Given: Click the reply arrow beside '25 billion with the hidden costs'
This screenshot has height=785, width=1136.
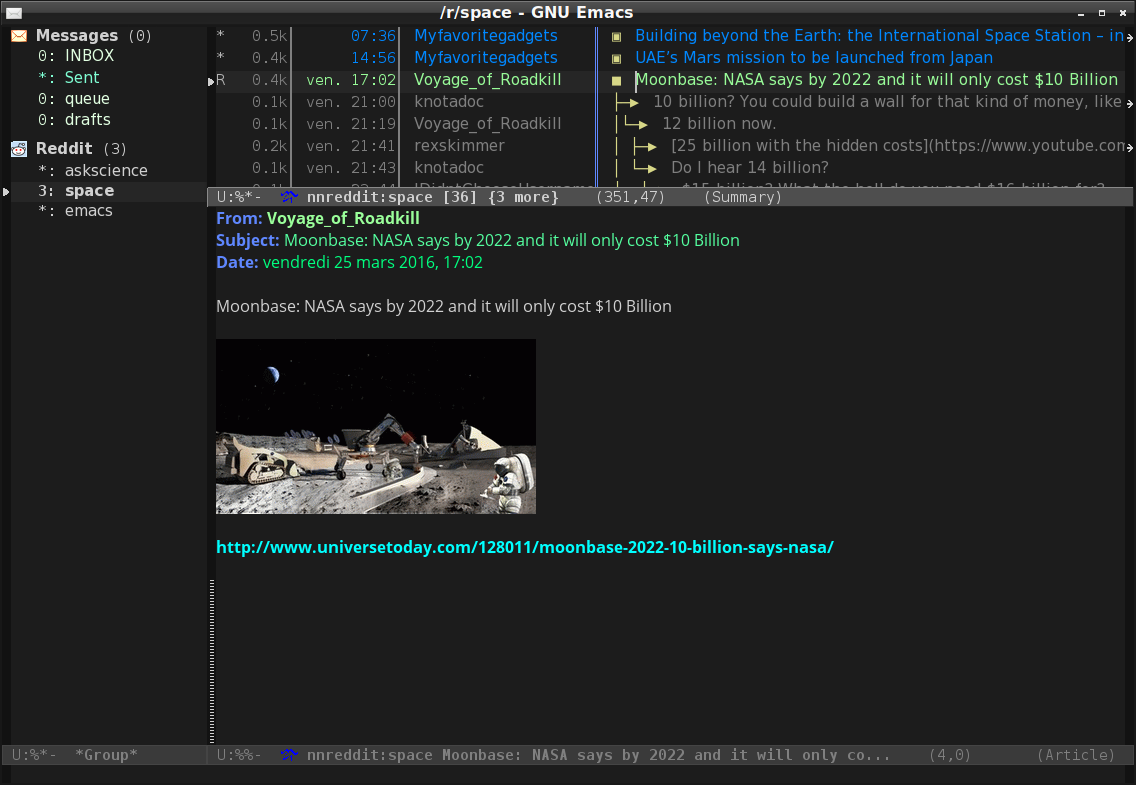Looking at the screenshot, I should coord(645,146).
